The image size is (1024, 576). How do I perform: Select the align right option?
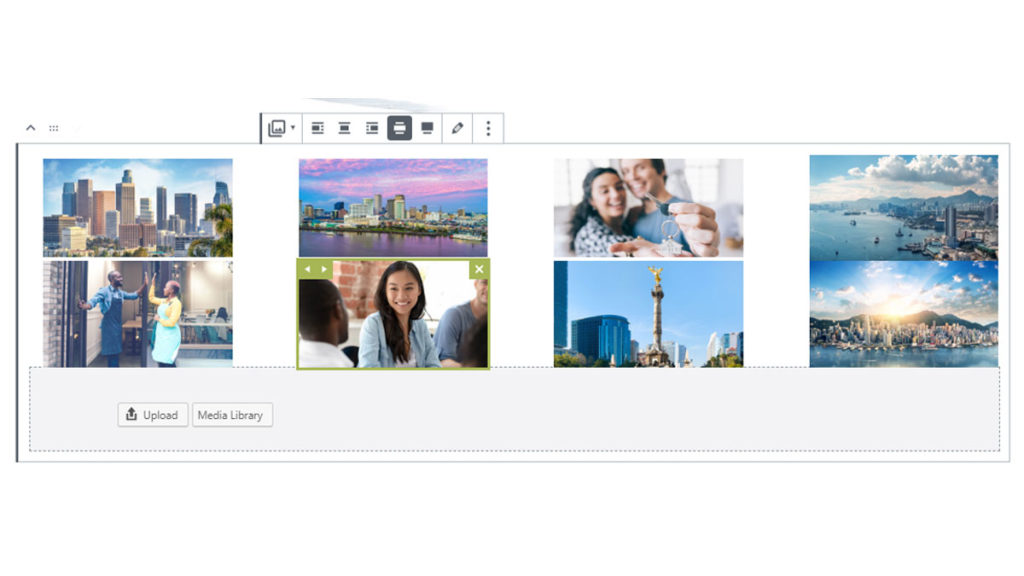[372, 128]
